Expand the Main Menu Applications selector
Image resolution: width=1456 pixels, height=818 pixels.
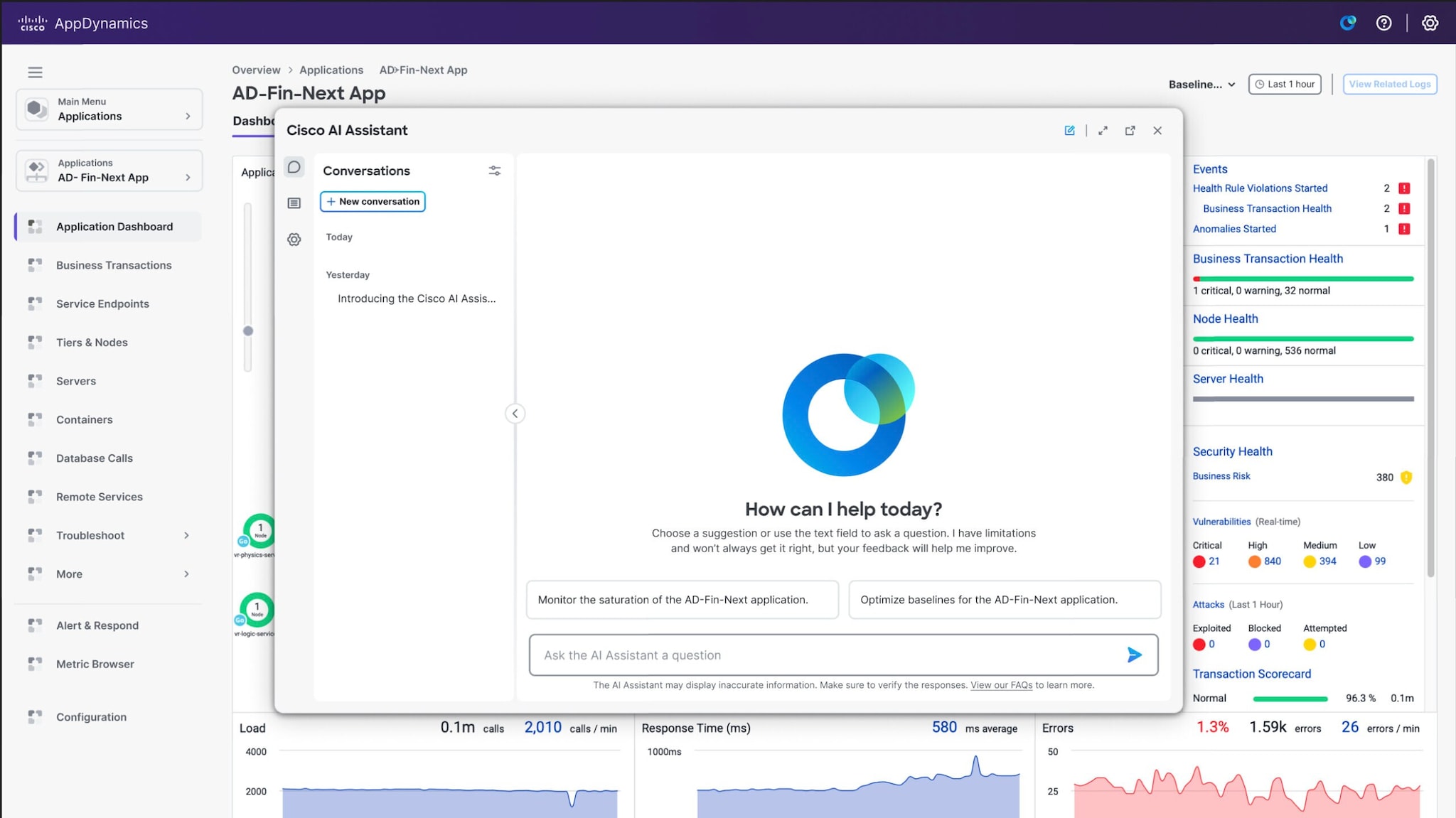(109, 109)
